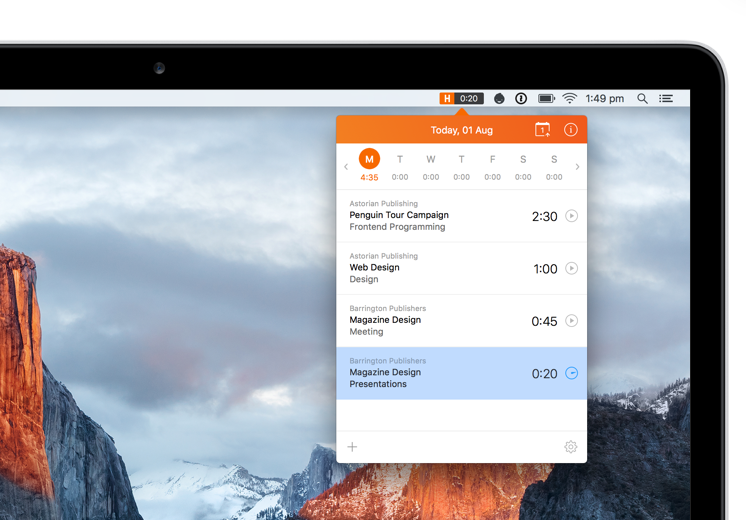Screen dimensions: 746x520
Task: Open Notification Center list icon
Action: point(666,98)
